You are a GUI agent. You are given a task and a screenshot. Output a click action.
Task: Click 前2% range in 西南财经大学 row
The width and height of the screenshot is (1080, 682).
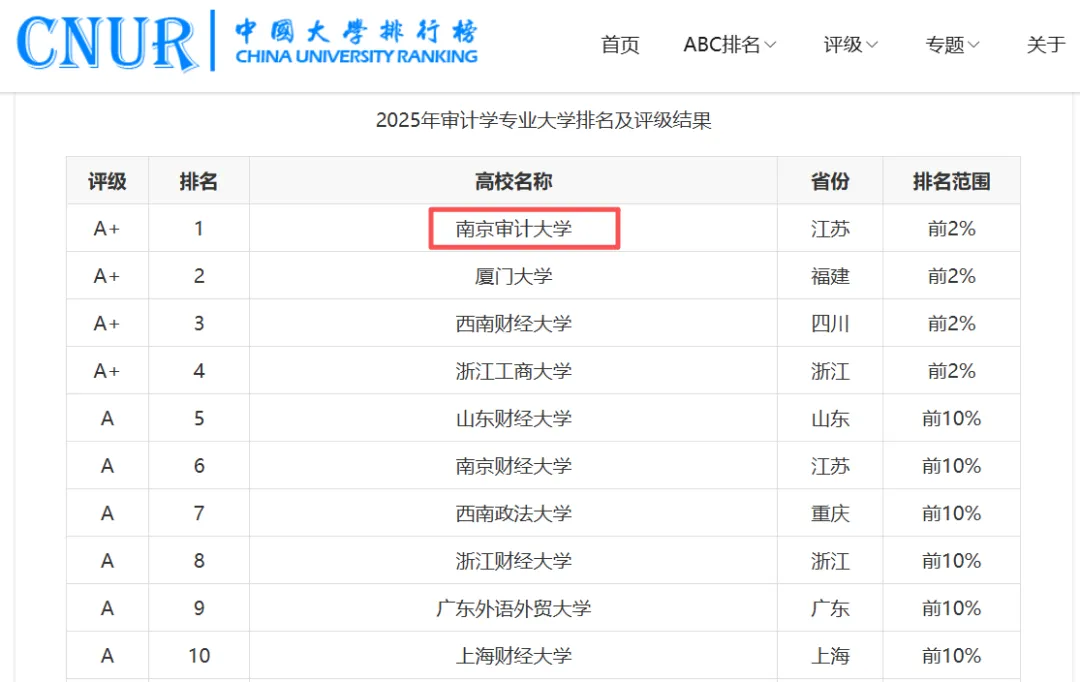[951, 324]
